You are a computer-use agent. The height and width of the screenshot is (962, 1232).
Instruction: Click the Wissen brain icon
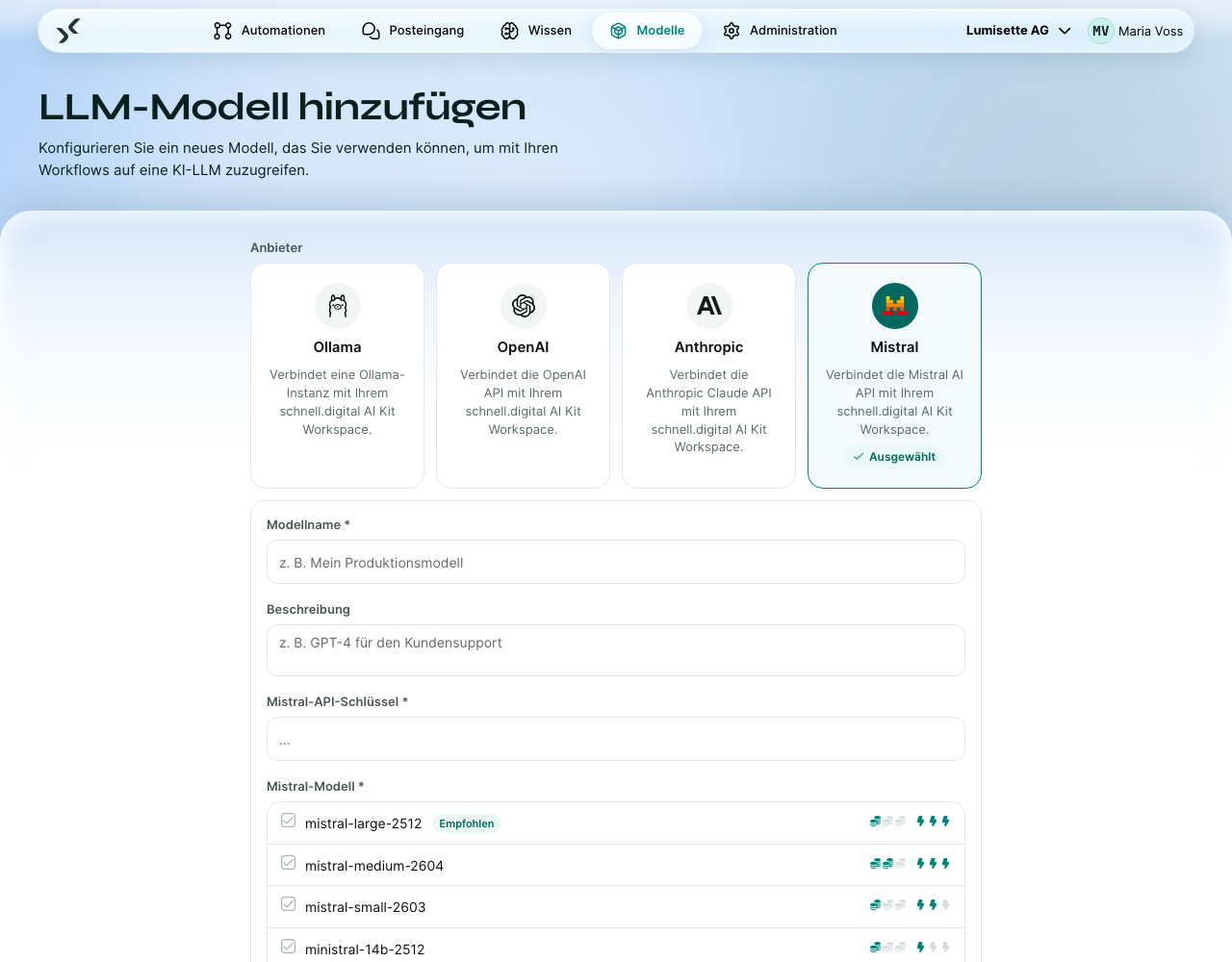pyautogui.click(x=510, y=31)
